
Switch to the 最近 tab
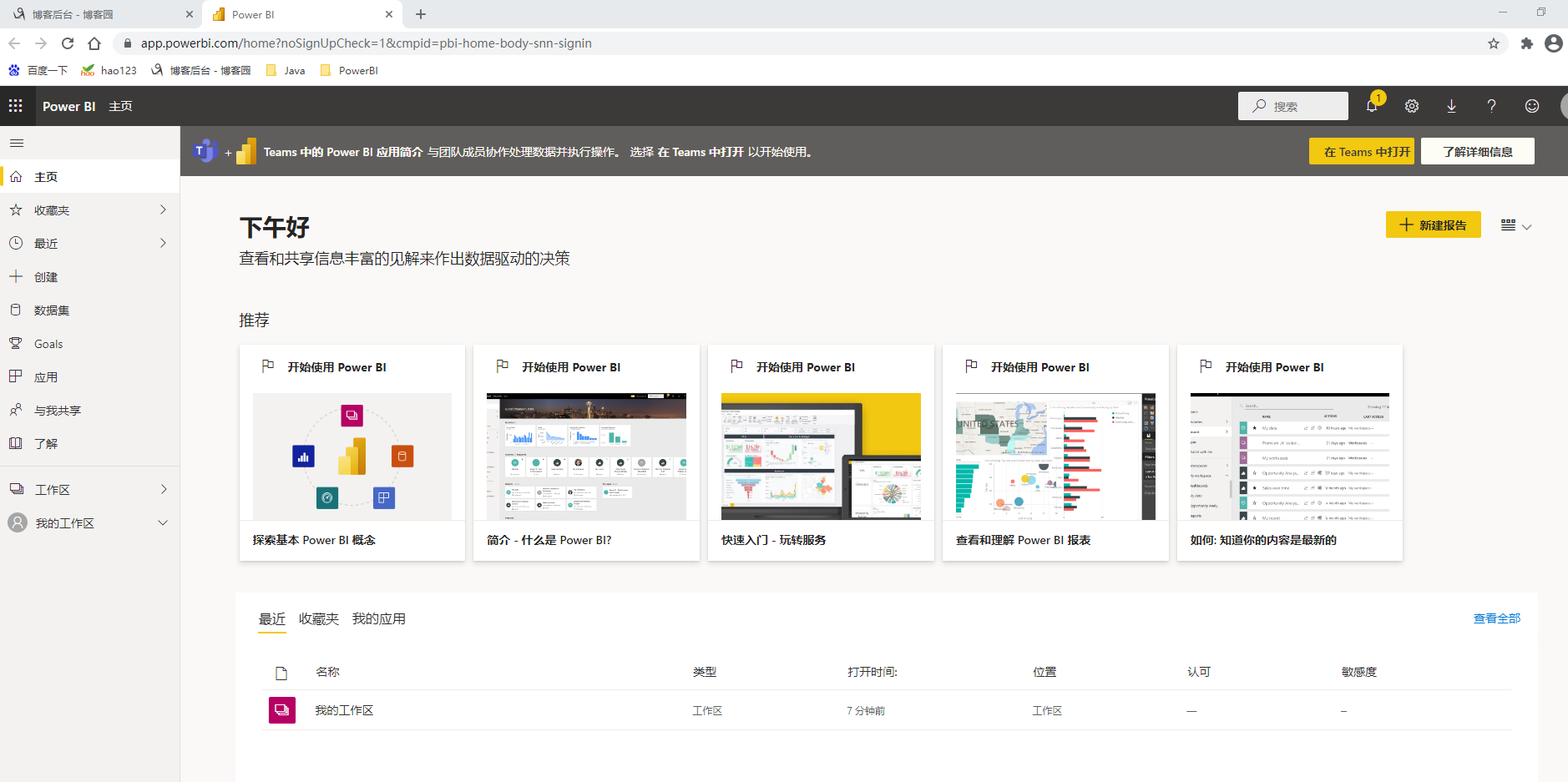272,618
